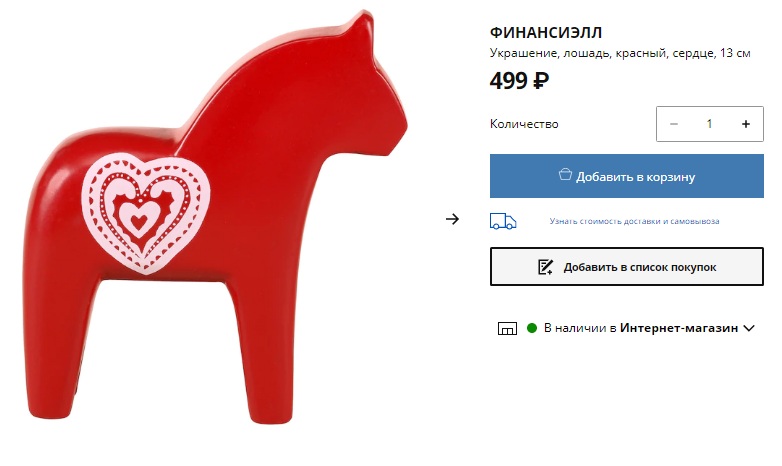Click the delivery truck icon

coord(503,221)
